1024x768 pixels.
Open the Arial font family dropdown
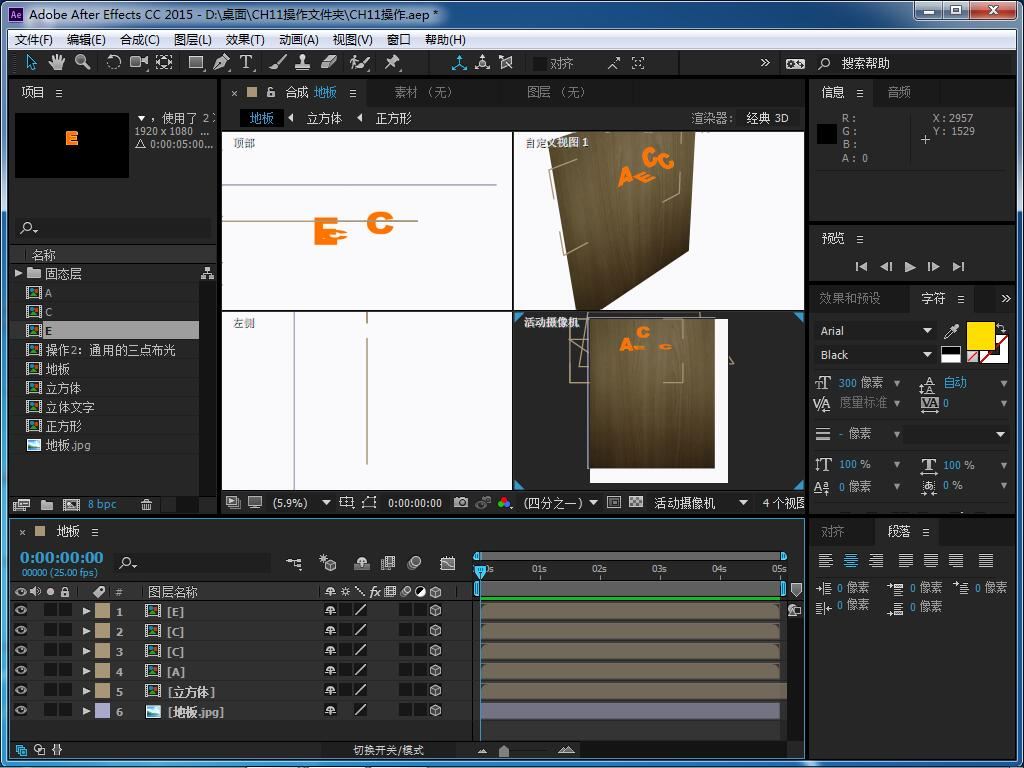click(x=927, y=331)
